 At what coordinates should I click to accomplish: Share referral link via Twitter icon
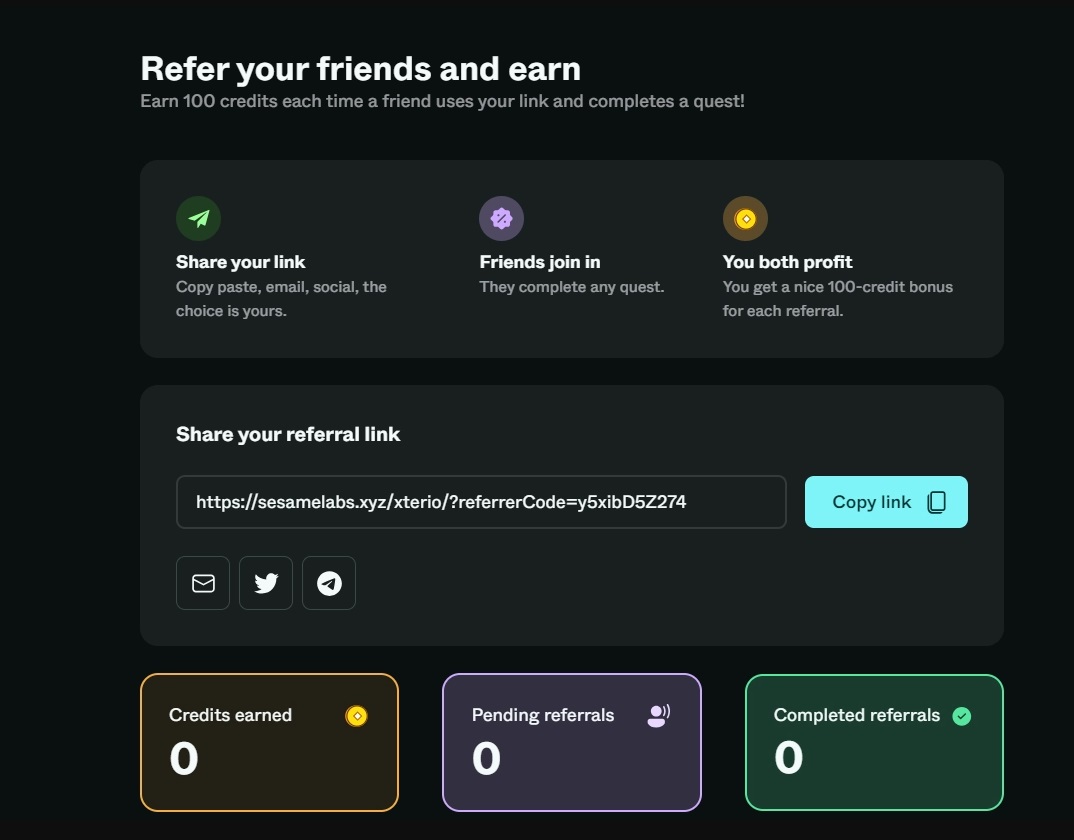tap(266, 583)
